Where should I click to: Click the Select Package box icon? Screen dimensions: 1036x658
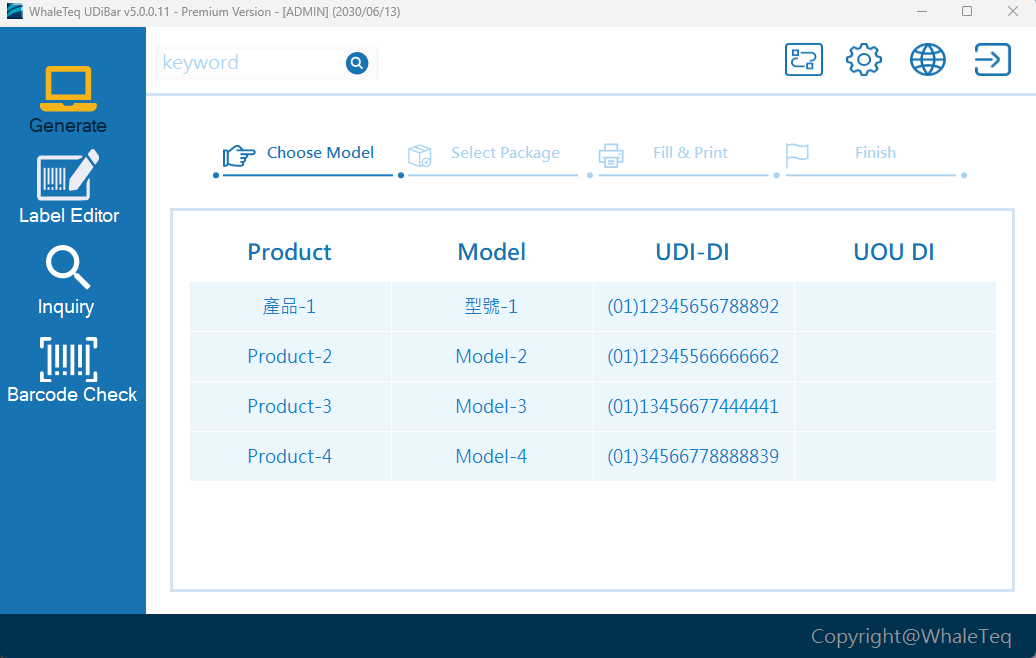pos(420,156)
